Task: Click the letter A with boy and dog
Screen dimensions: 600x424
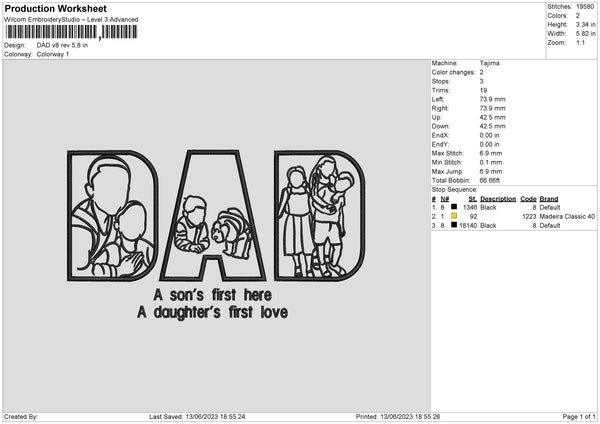Action: click(x=212, y=216)
